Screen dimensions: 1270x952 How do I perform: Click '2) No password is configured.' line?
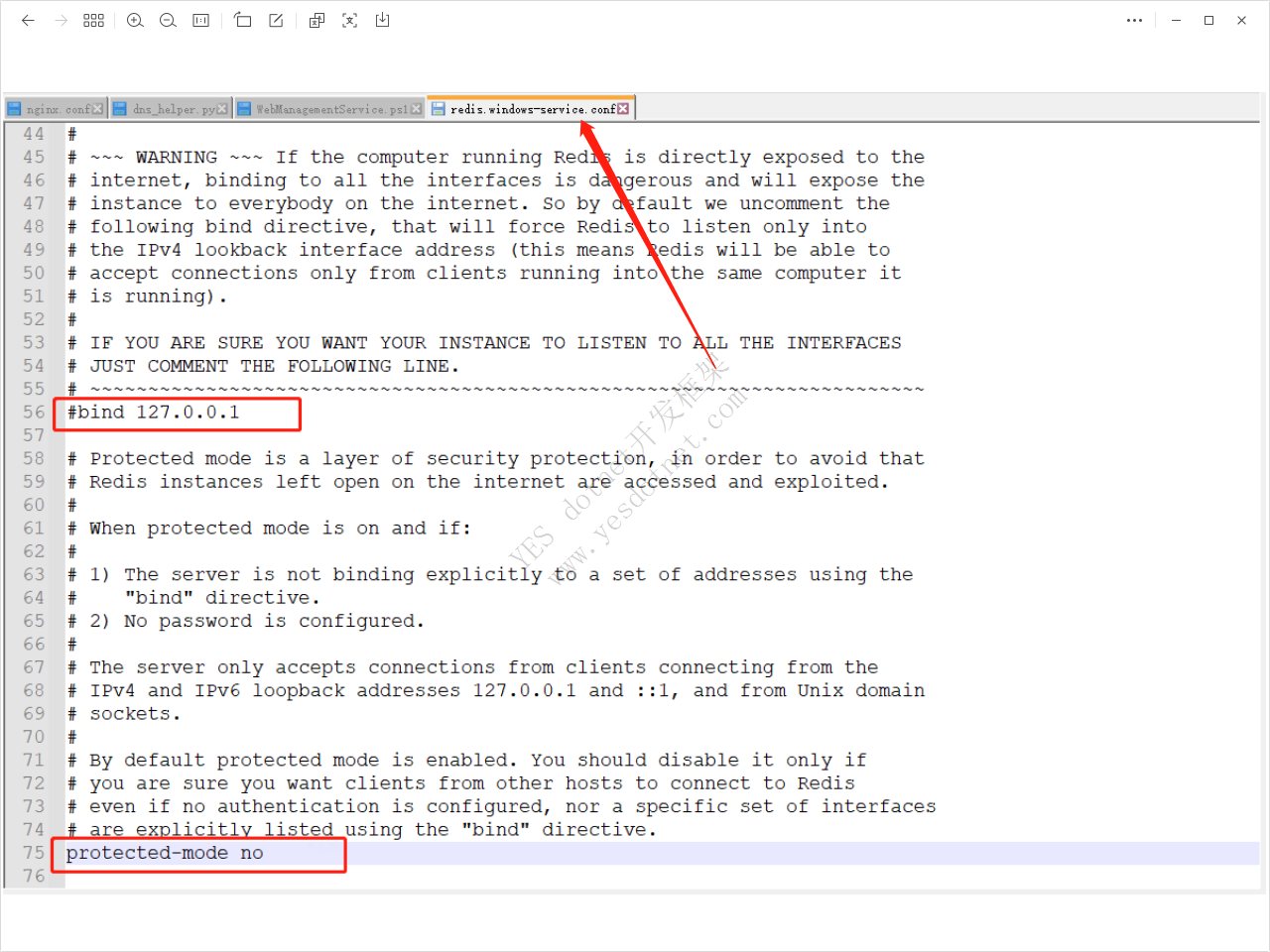245,621
